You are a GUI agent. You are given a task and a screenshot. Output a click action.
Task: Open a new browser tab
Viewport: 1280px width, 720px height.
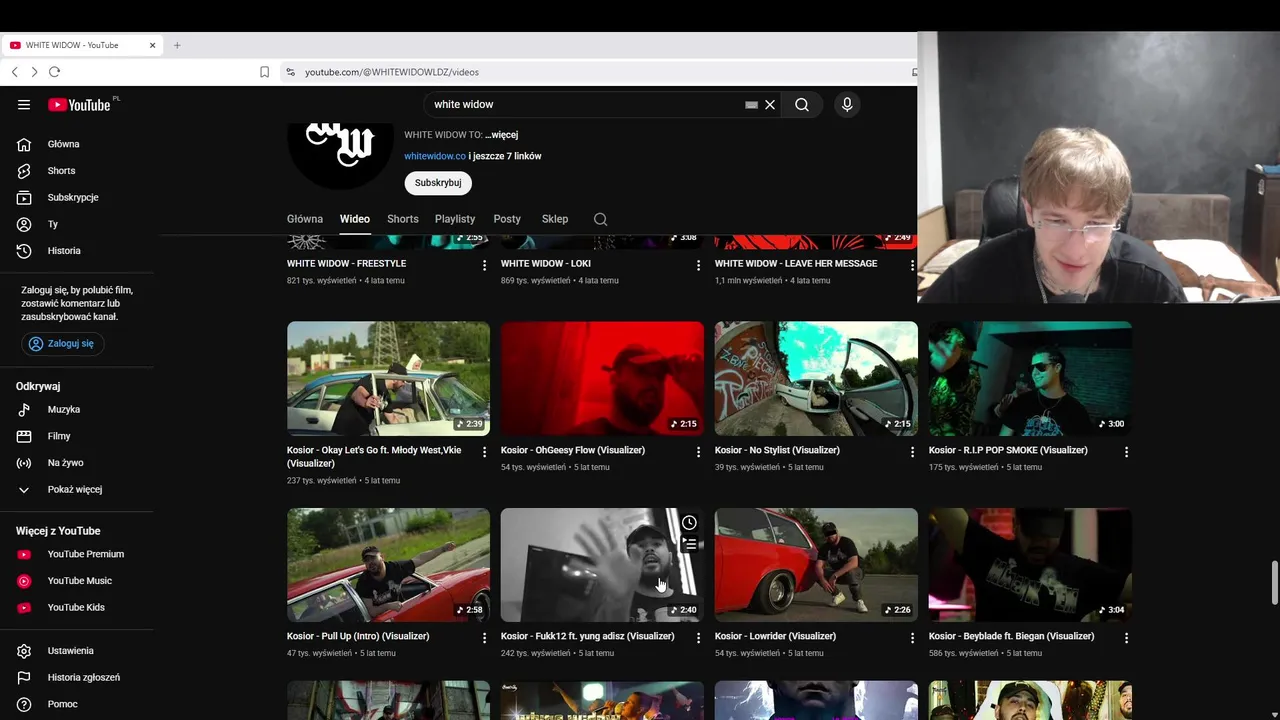click(177, 45)
